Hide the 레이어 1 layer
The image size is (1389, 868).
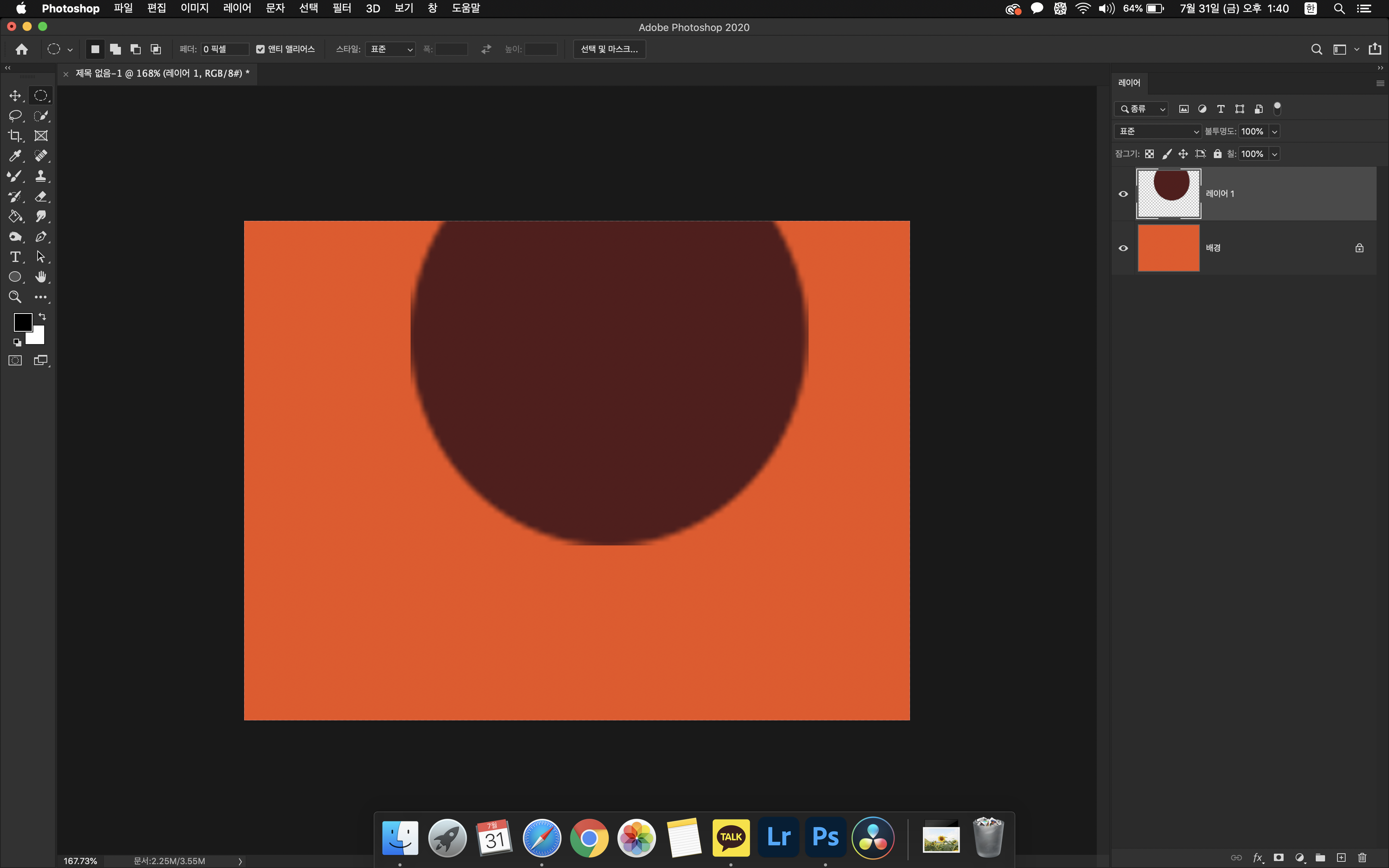pyautogui.click(x=1123, y=194)
